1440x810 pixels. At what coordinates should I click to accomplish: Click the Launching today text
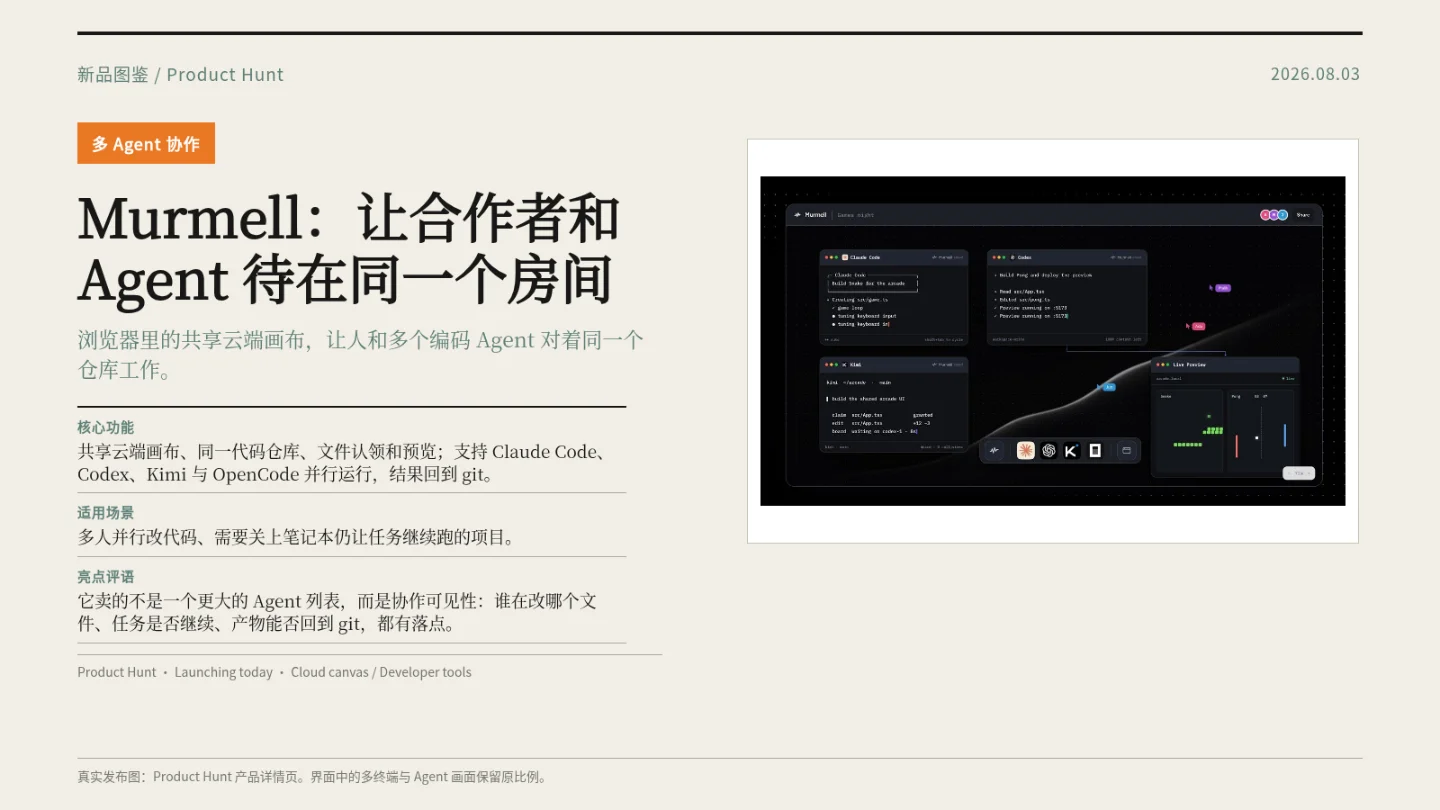coord(224,672)
